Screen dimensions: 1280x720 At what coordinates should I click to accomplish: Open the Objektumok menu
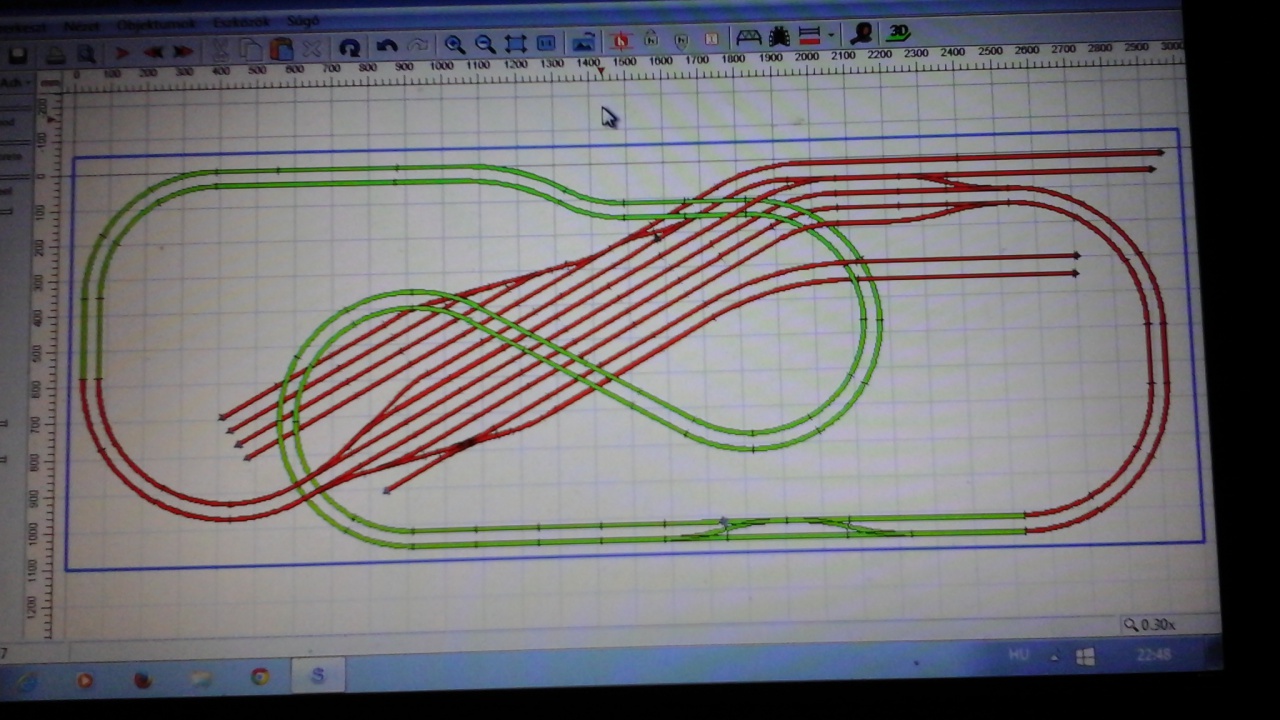pyautogui.click(x=154, y=24)
